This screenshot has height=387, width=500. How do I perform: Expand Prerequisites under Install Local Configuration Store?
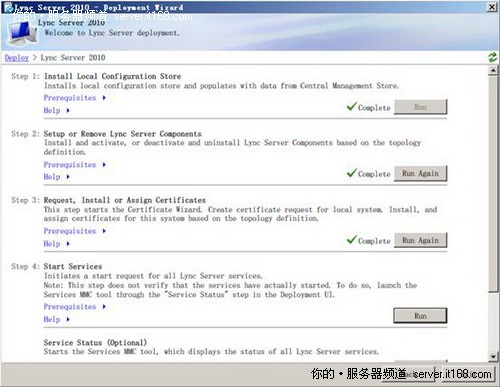click(75, 98)
